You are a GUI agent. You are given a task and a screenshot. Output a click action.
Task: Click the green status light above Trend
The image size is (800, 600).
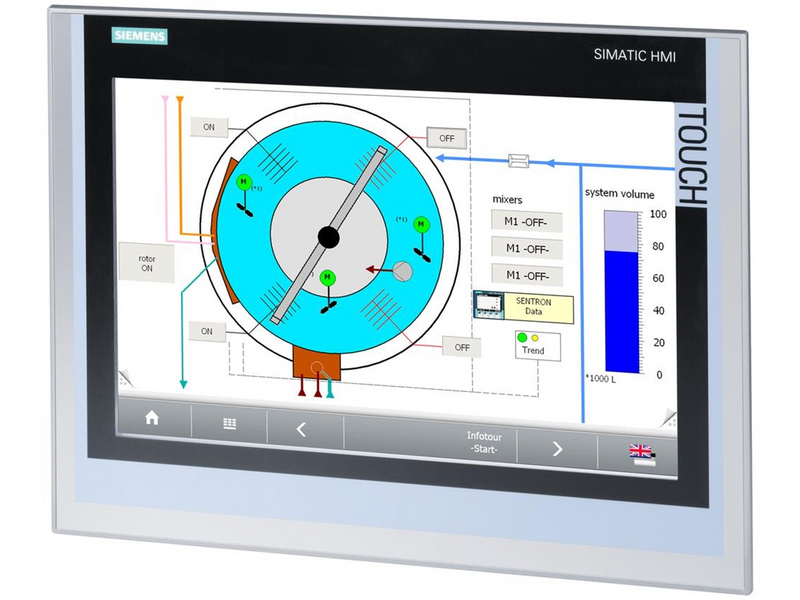pos(522,337)
